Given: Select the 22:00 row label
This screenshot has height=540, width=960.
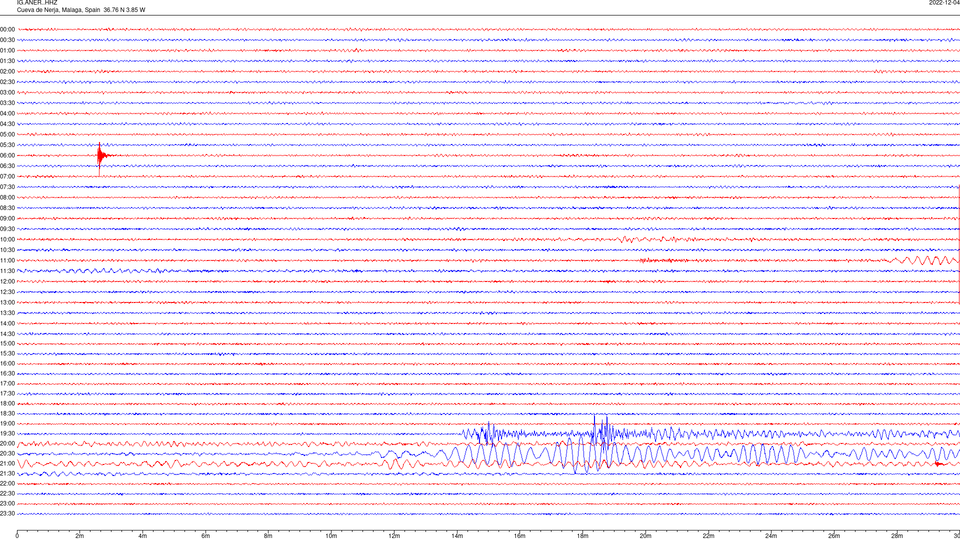Looking at the screenshot, I should [7, 484].
